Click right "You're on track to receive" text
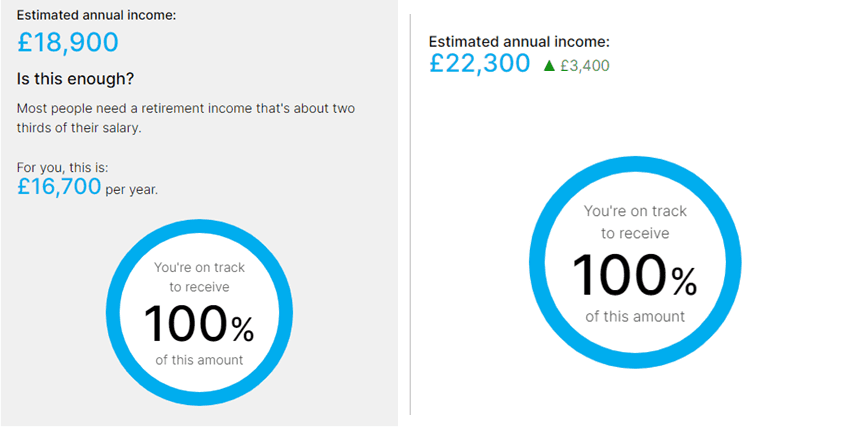 click(x=635, y=222)
